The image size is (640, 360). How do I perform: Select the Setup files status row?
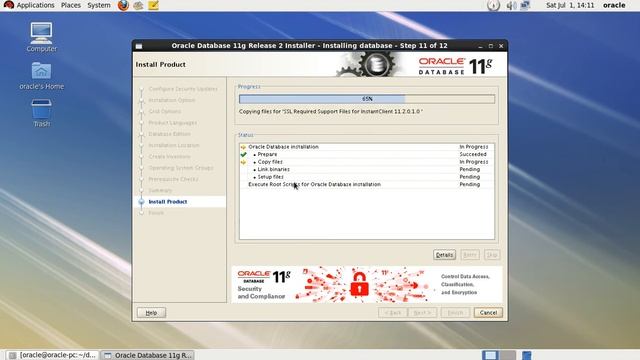pos(367,177)
